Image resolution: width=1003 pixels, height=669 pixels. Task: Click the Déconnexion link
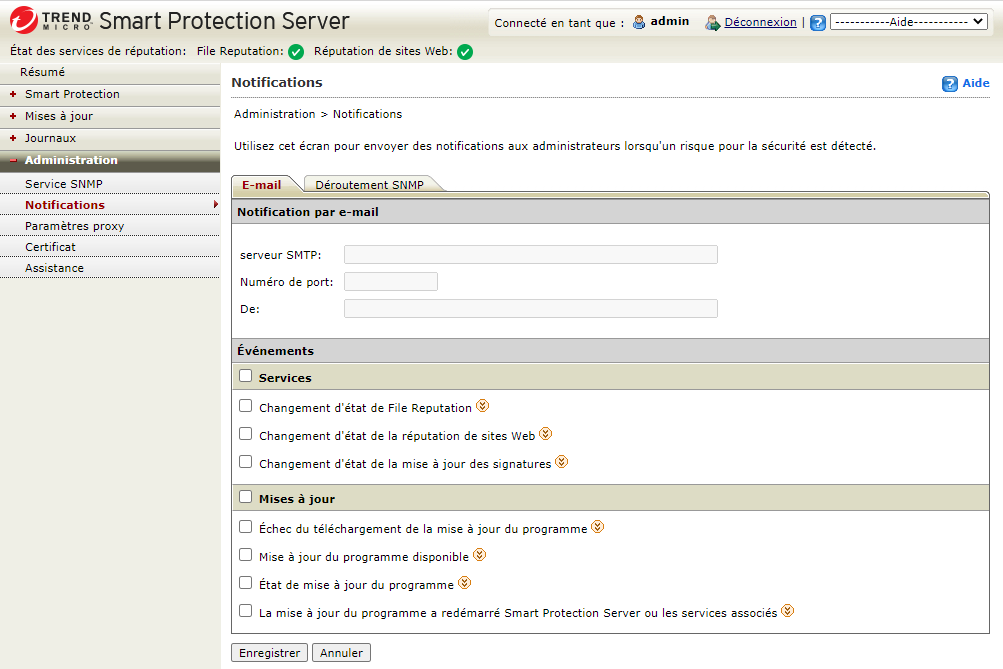click(760, 22)
